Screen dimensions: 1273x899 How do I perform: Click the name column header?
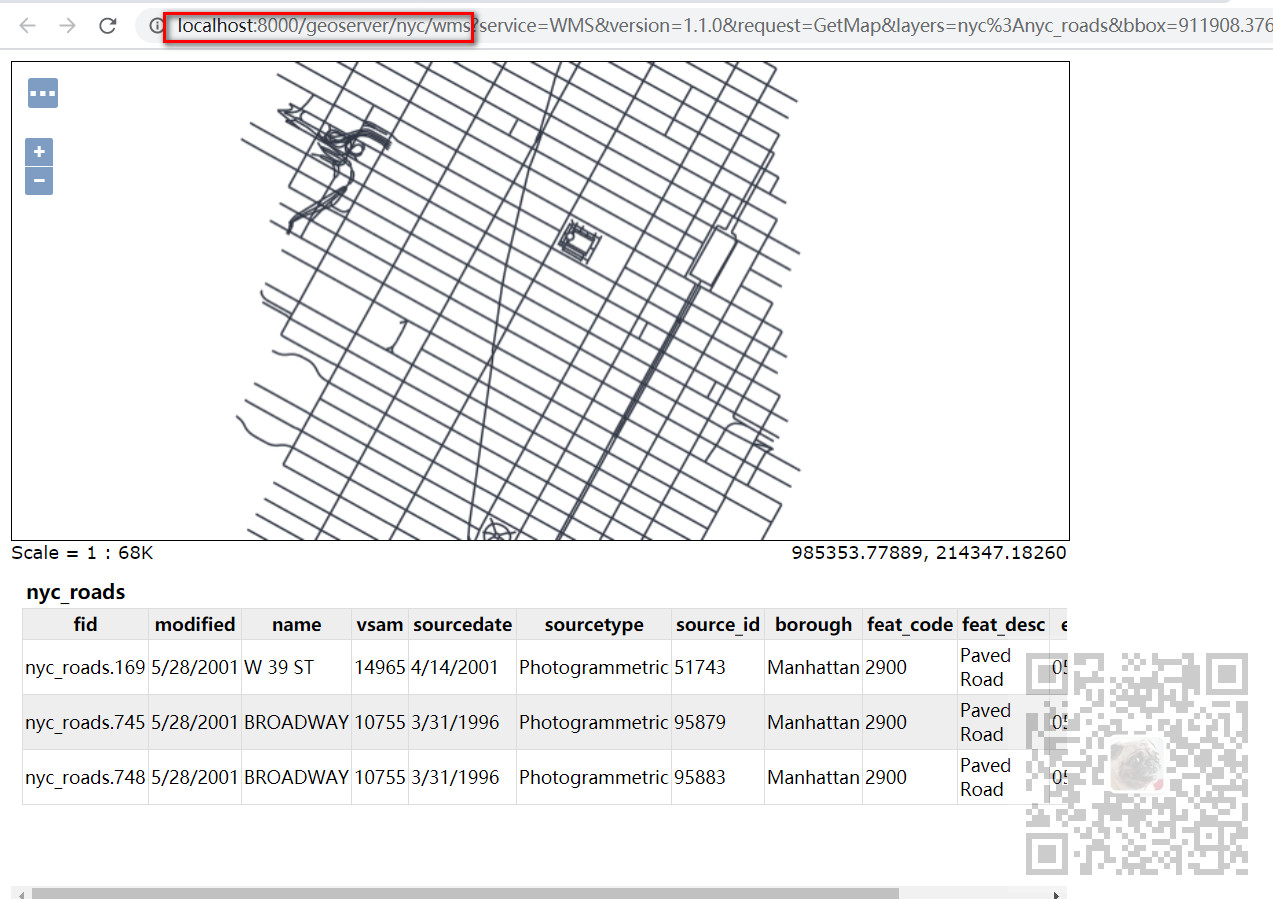tap(296, 625)
